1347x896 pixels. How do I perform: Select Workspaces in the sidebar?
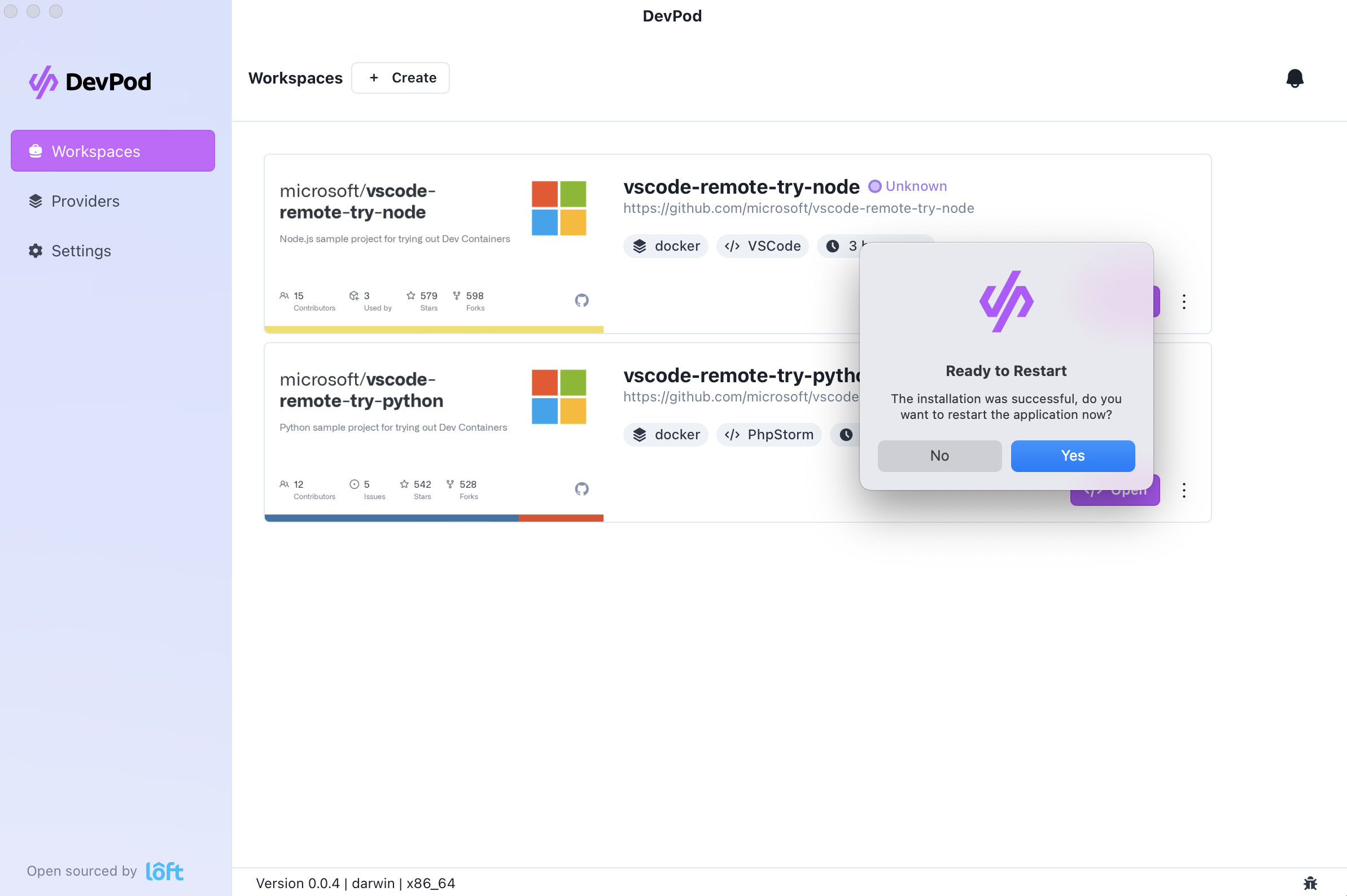[112, 151]
